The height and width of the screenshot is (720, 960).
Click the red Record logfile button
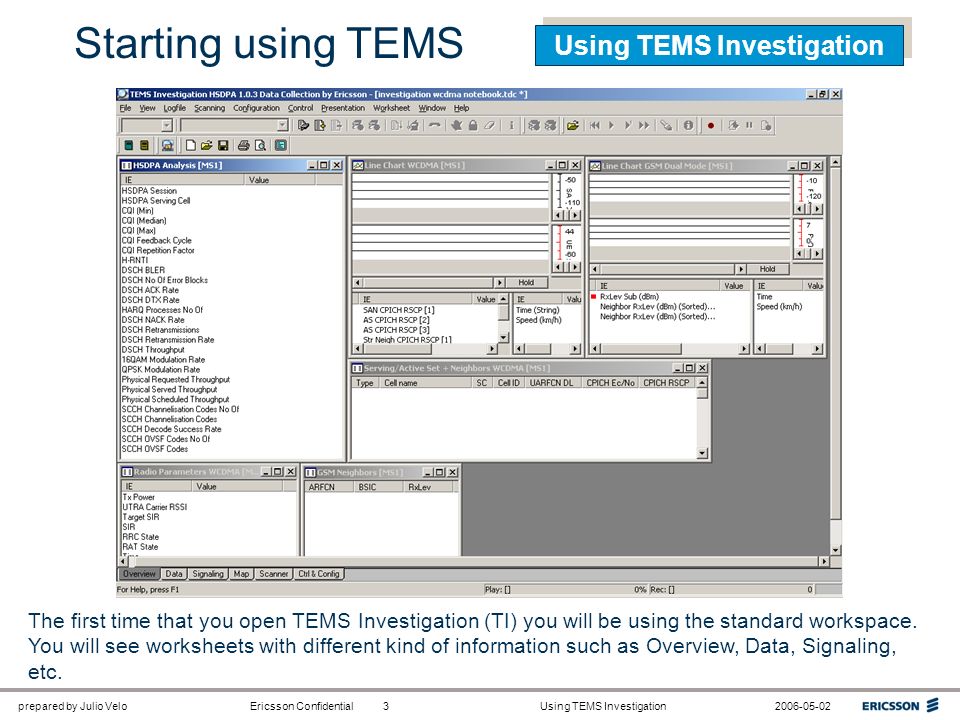coord(710,126)
